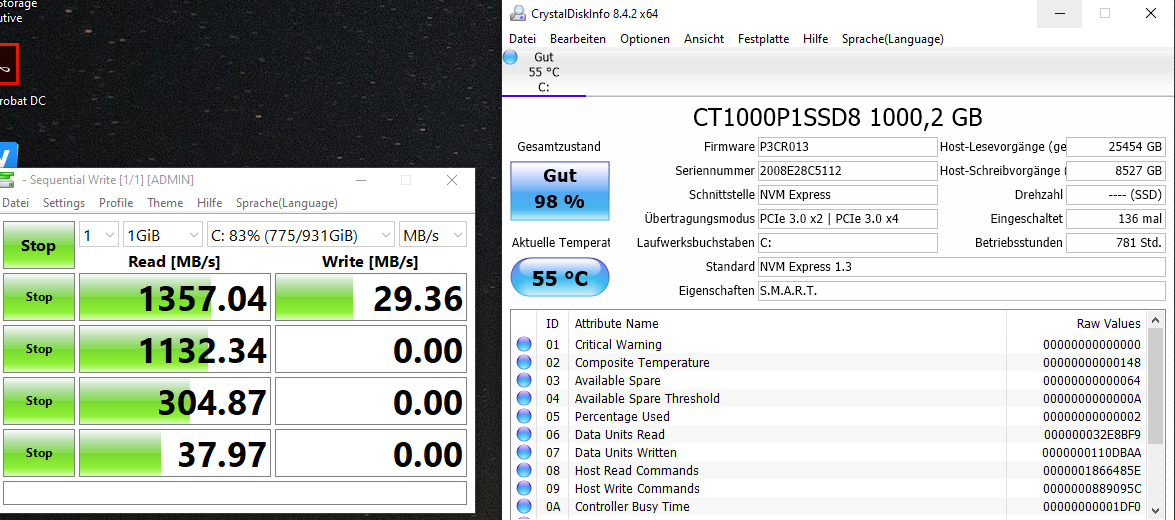Open the unit dropdown showing MB/s

click(432, 235)
